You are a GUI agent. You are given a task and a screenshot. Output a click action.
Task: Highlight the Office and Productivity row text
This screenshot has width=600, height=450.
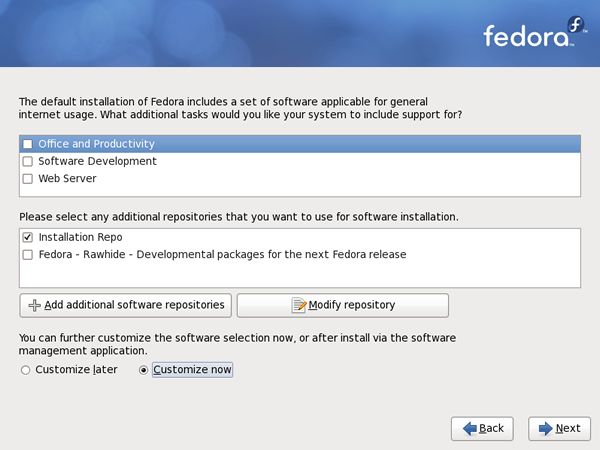[x=96, y=144]
